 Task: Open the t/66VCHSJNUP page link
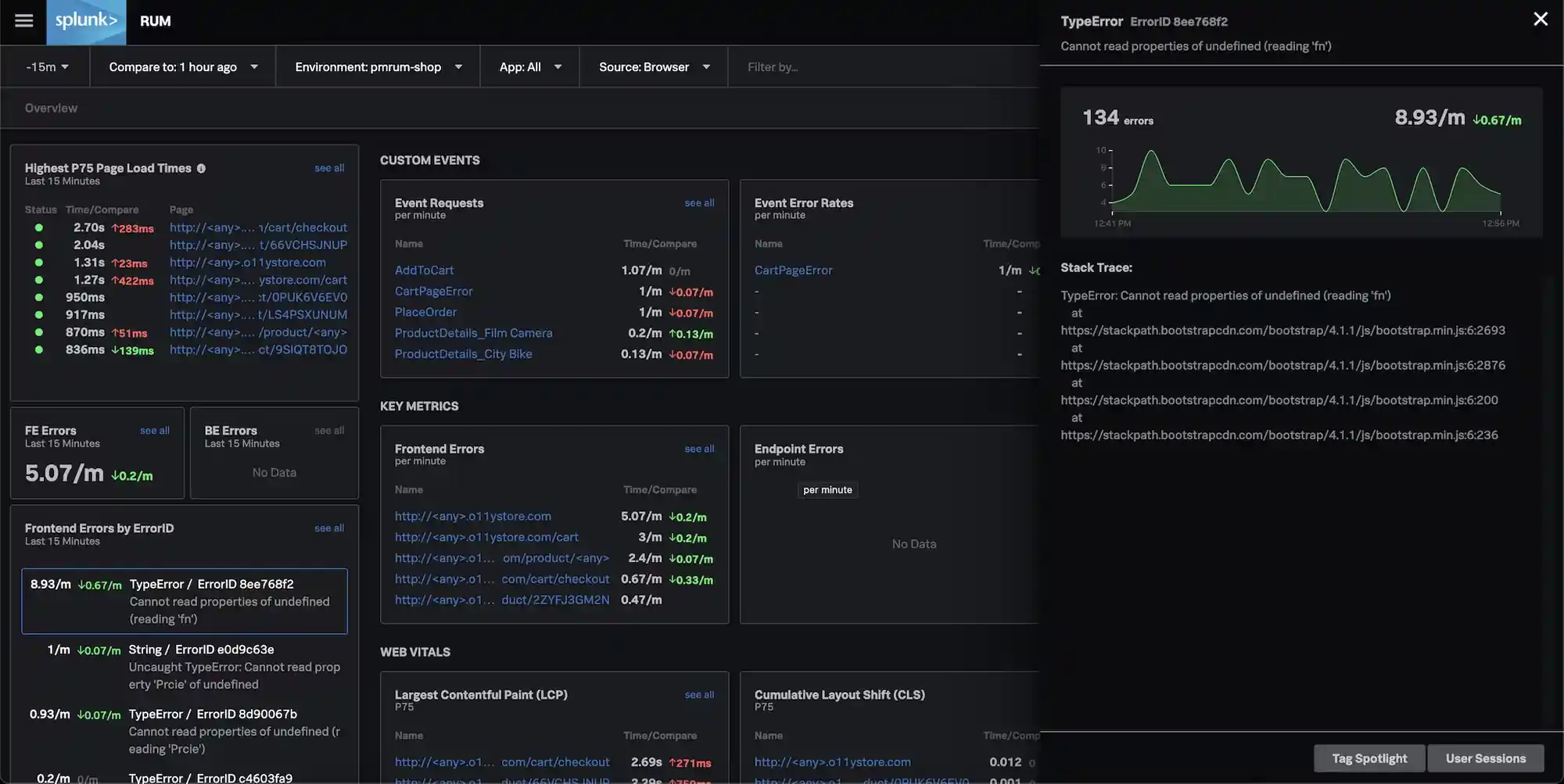[x=258, y=245]
